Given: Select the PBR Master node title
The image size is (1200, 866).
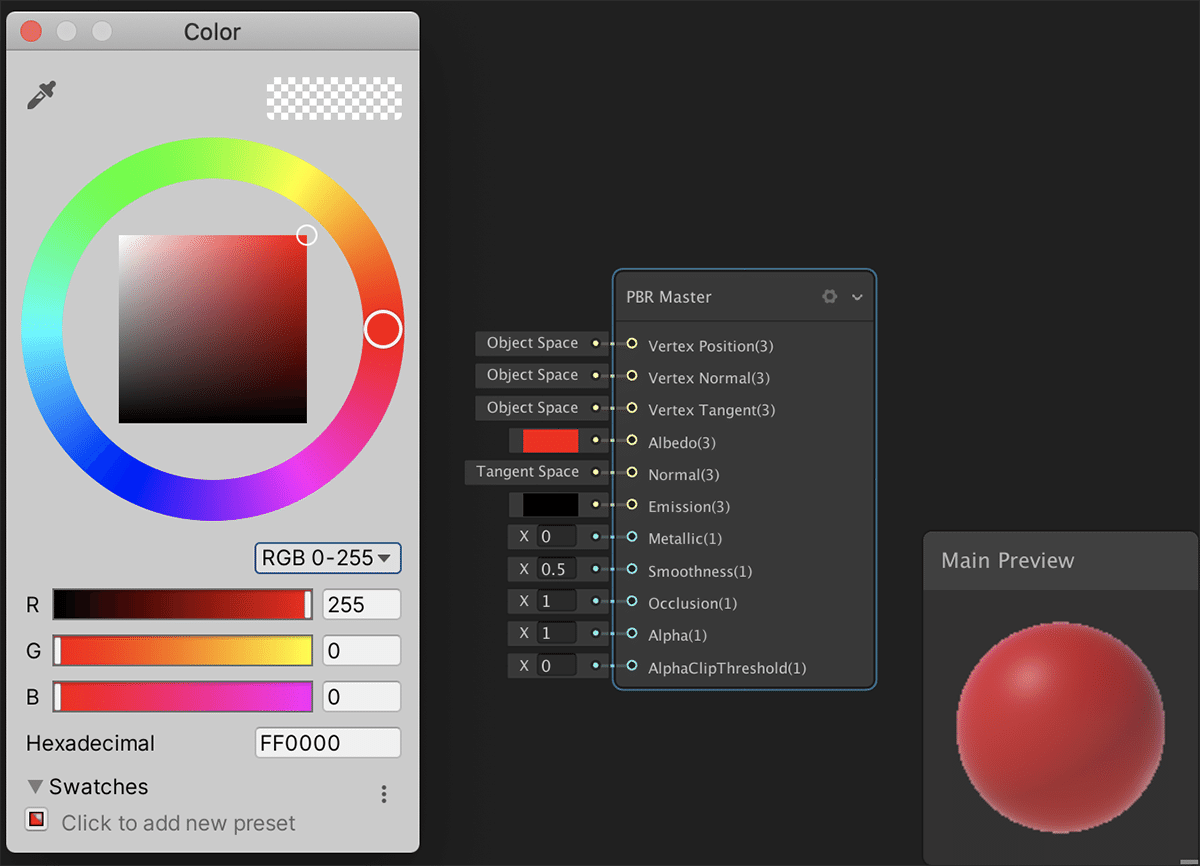Looking at the screenshot, I should [669, 297].
